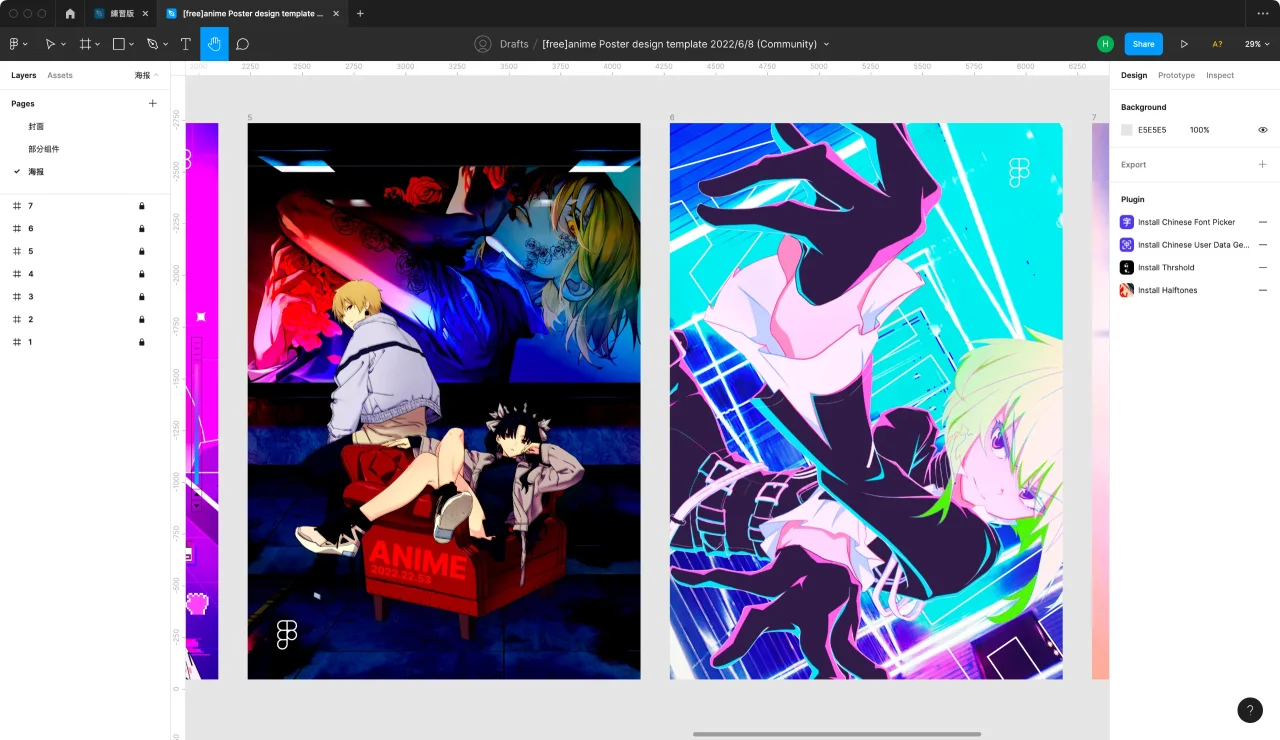Open the 部分组件 page

(44, 149)
